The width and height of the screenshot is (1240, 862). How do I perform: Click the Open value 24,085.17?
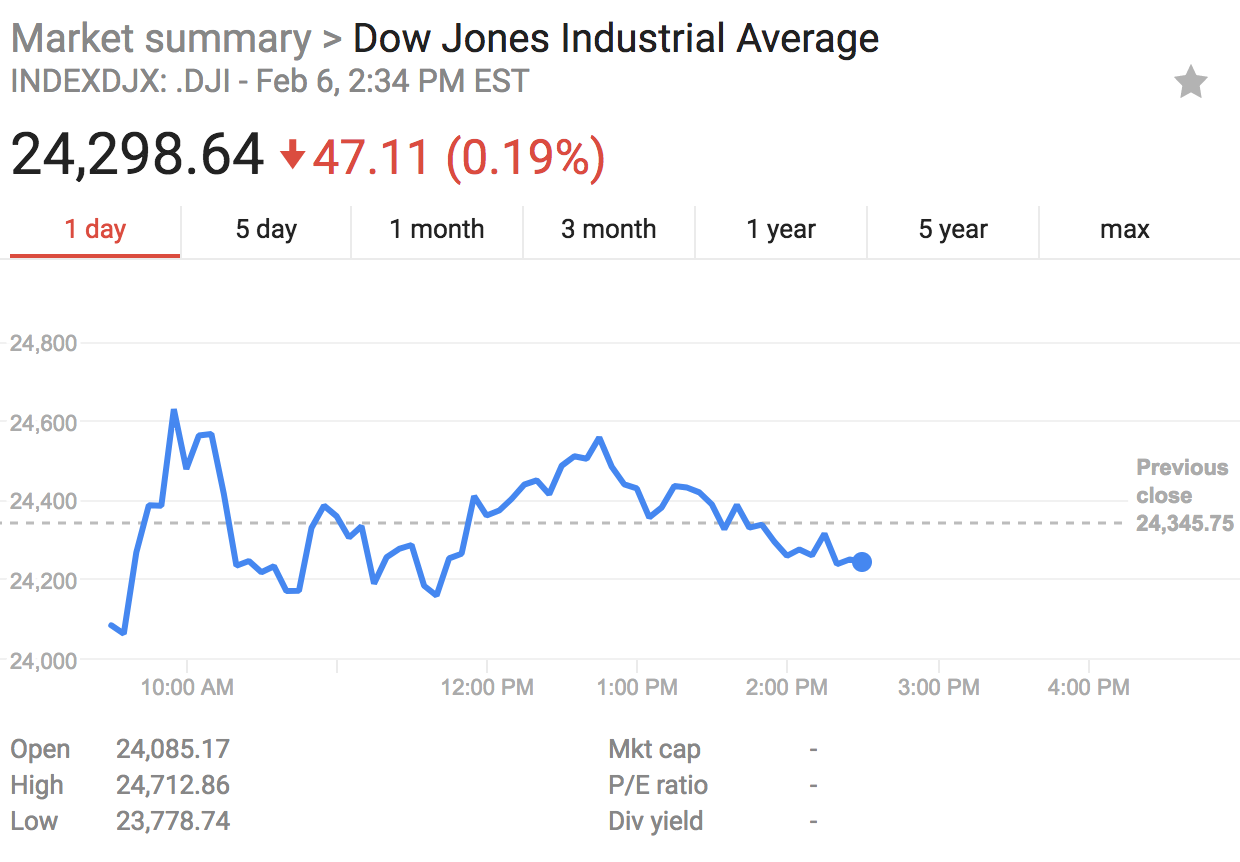173,749
